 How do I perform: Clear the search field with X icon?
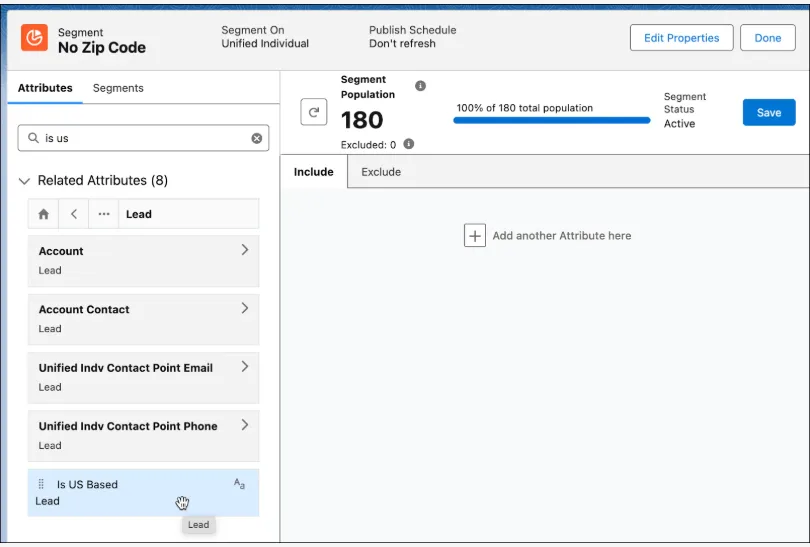(257, 138)
